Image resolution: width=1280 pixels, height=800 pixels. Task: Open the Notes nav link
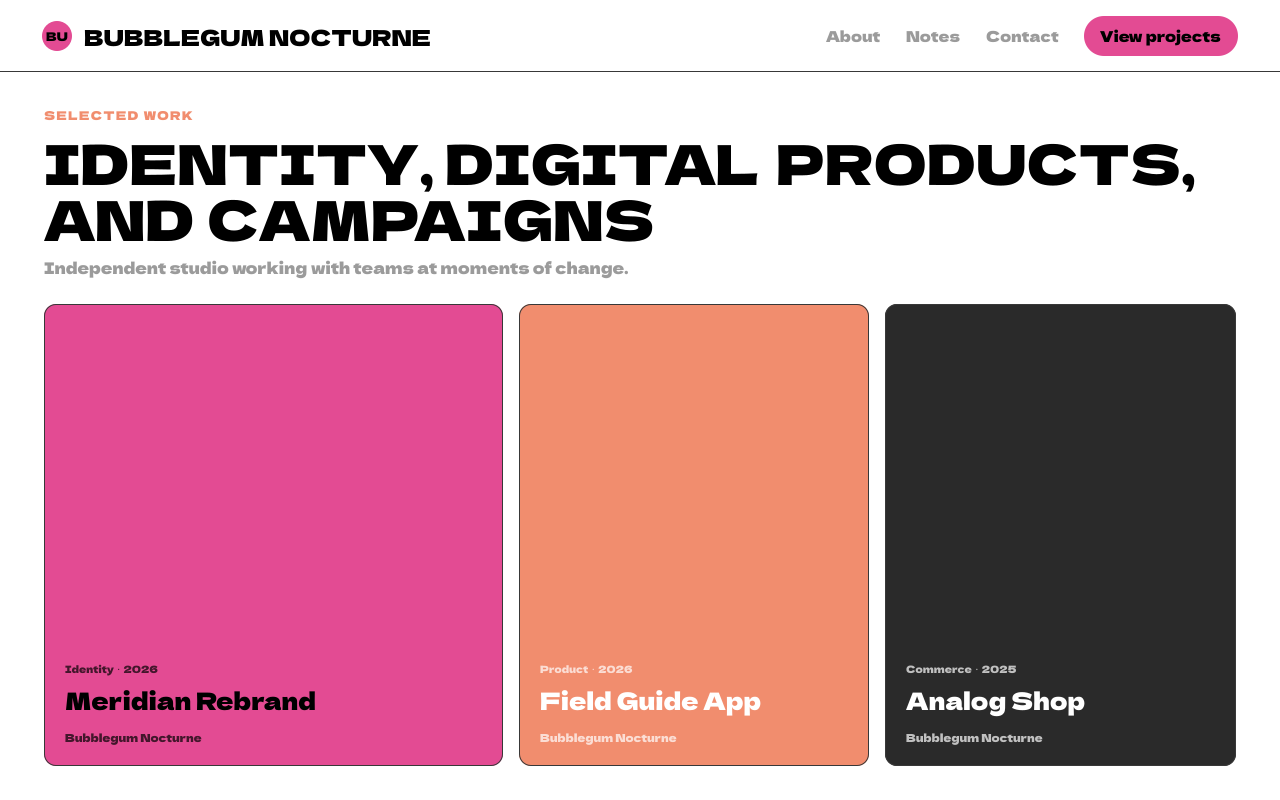[933, 37]
